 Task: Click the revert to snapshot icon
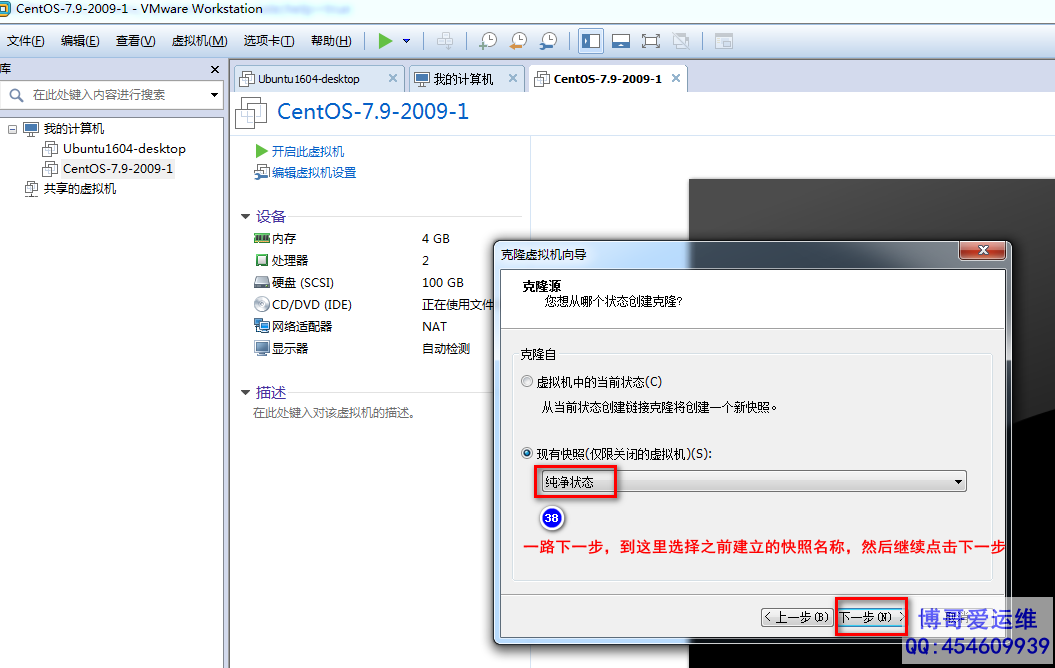point(517,41)
